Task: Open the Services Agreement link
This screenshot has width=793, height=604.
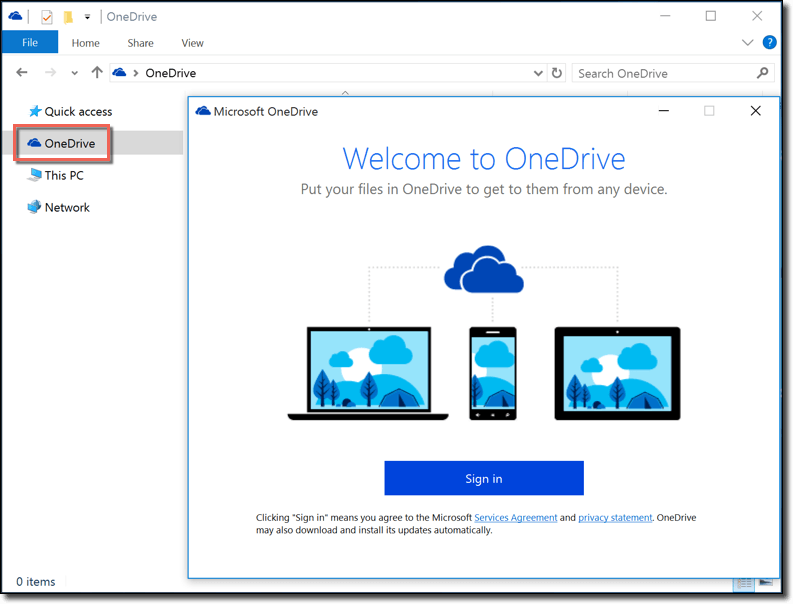Action: point(515,517)
